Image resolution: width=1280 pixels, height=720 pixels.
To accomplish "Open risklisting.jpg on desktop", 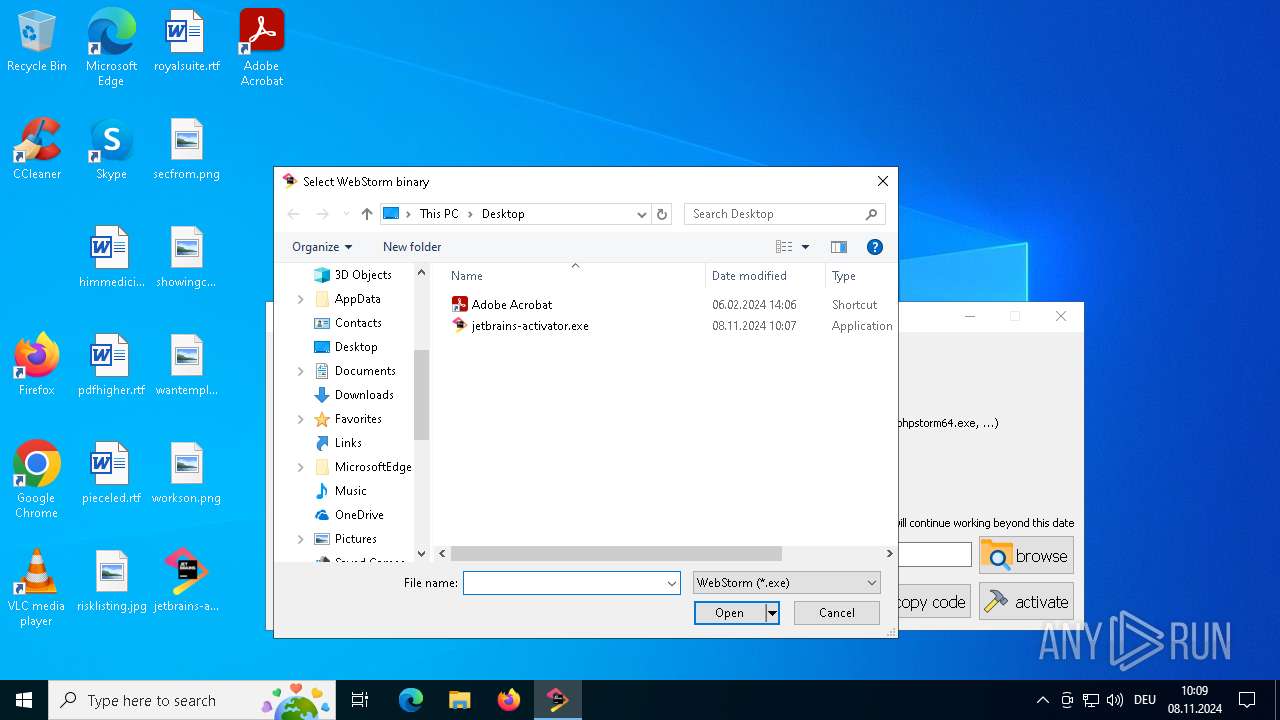I will point(111,582).
